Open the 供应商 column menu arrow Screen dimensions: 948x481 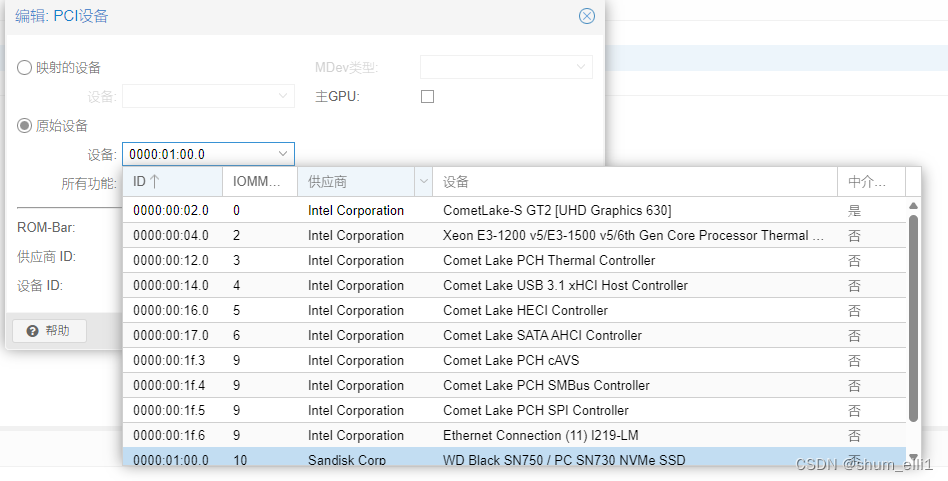point(424,182)
